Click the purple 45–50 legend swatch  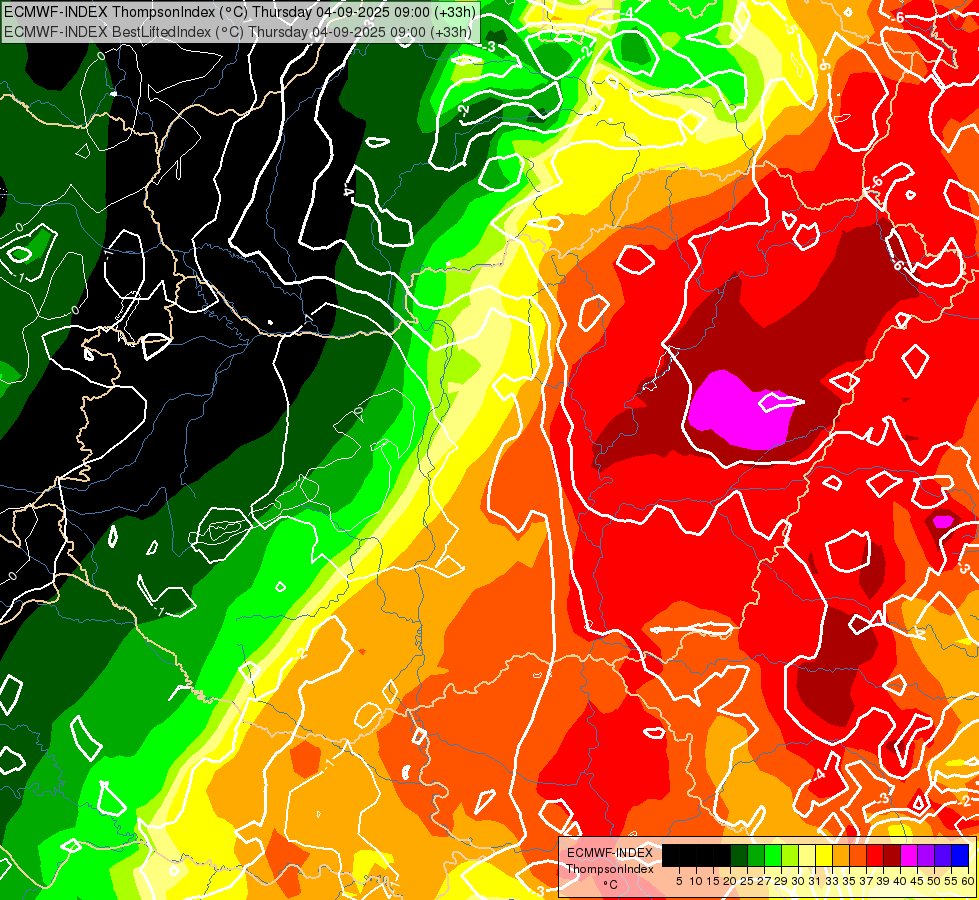click(x=926, y=855)
